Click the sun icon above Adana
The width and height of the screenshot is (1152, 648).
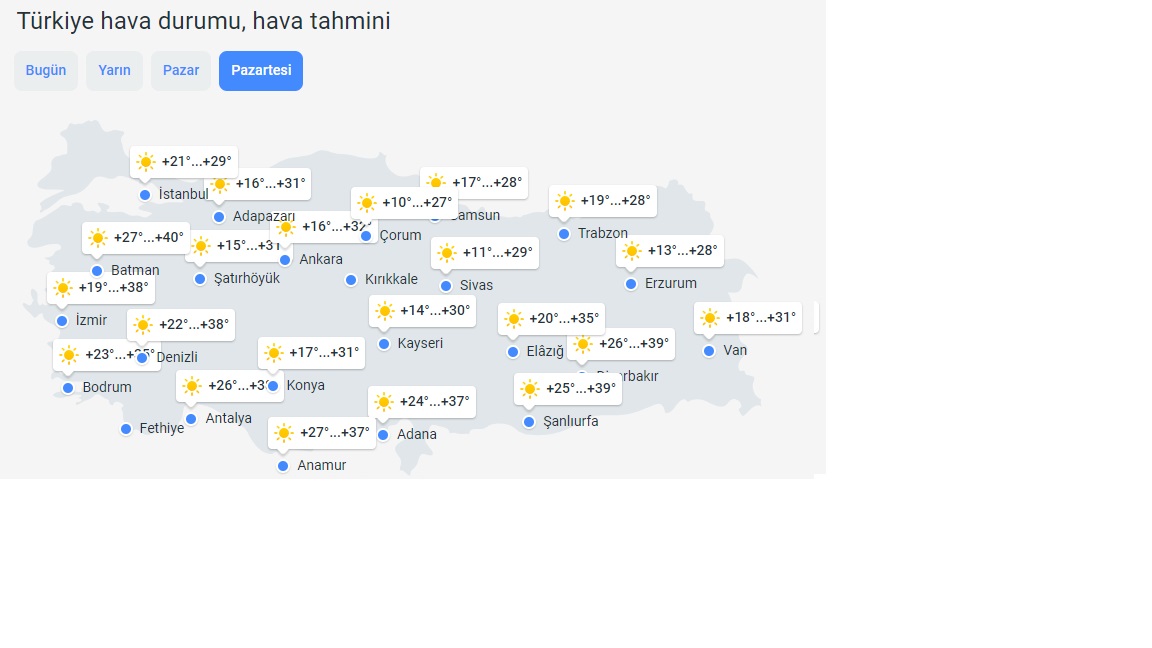click(x=384, y=403)
